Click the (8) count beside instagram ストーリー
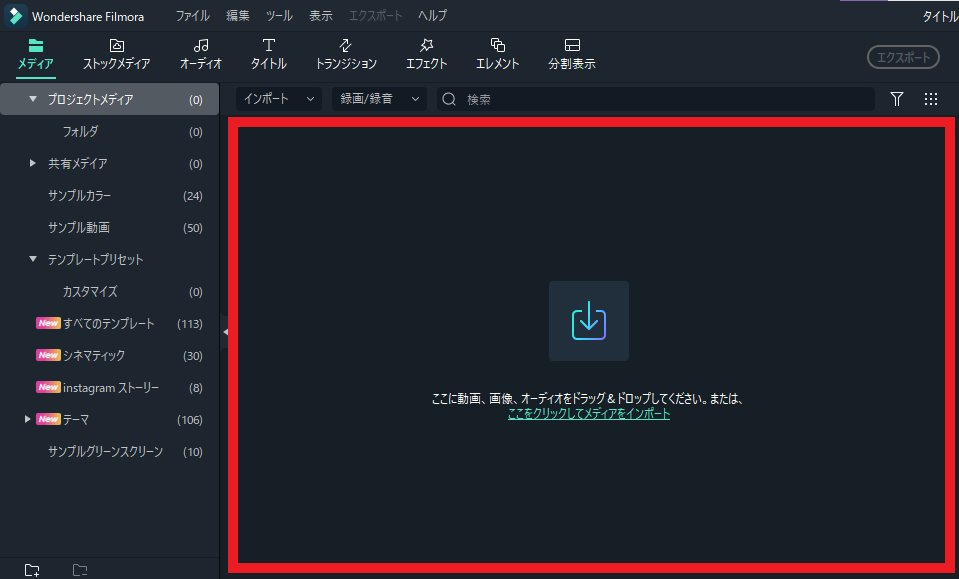This screenshot has width=959, height=579. point(196,388)
